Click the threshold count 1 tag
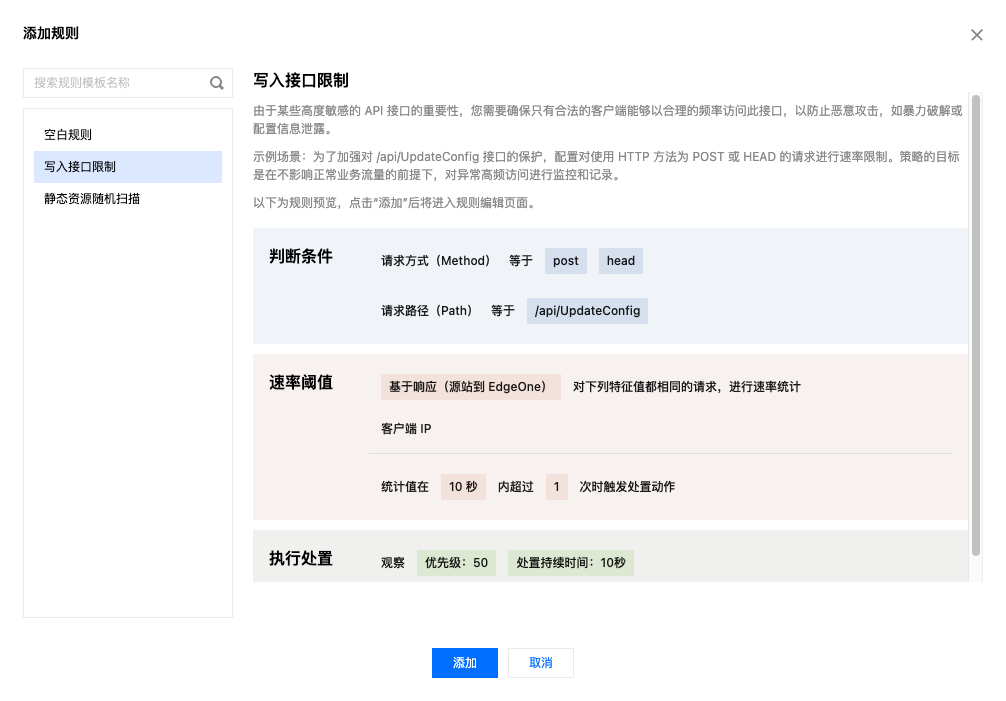1006x701 pixels. tap(557, 487)
